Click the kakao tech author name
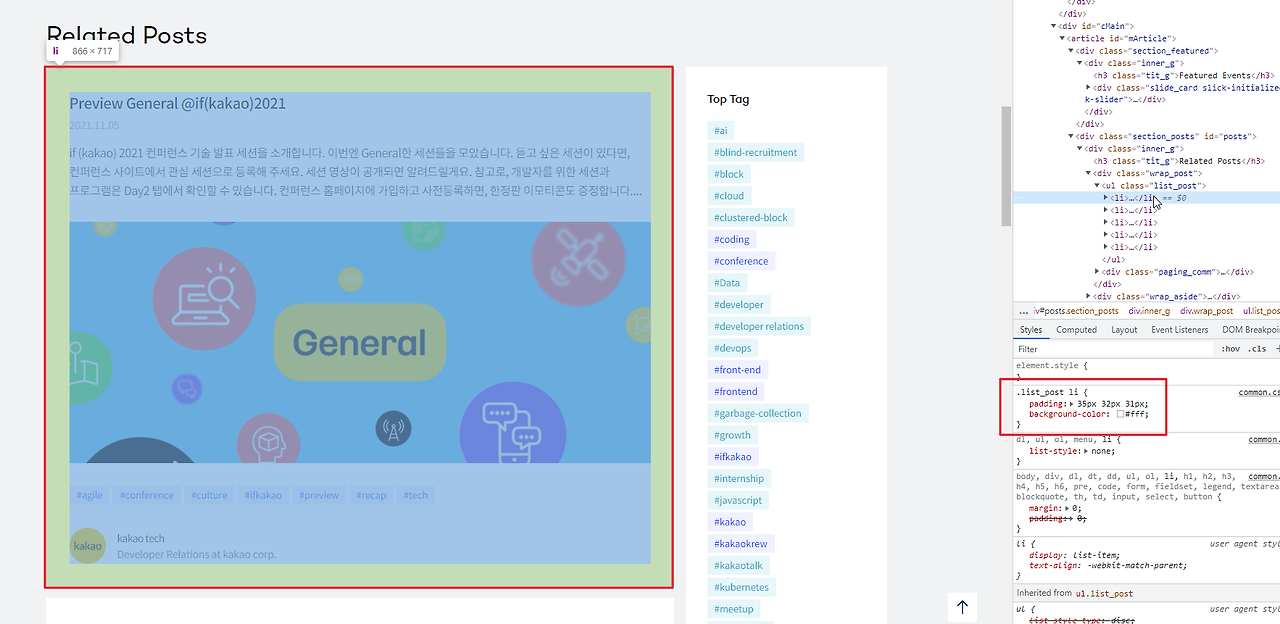 coord(141,538)
